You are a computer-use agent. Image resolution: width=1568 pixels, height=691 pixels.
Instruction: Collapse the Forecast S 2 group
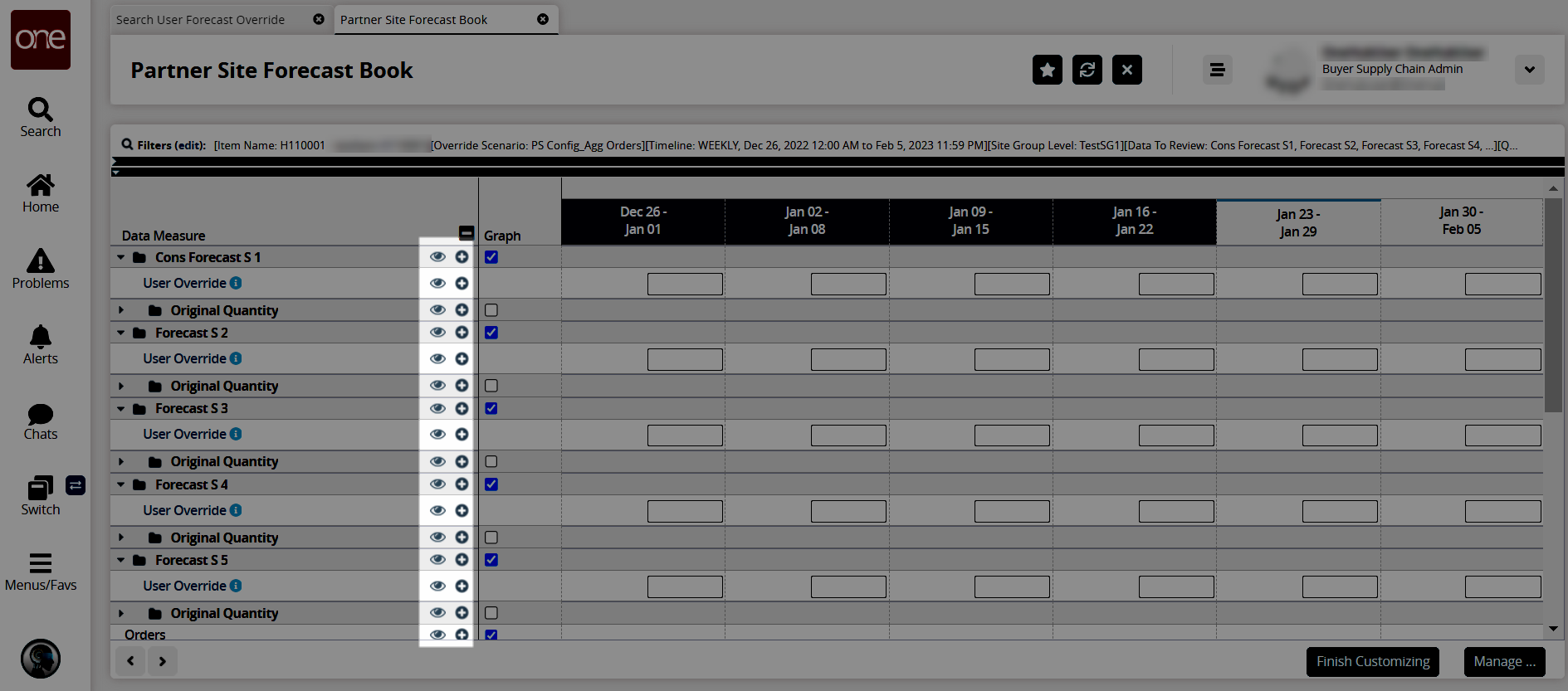pyautogui.click(x=121, y=333)
